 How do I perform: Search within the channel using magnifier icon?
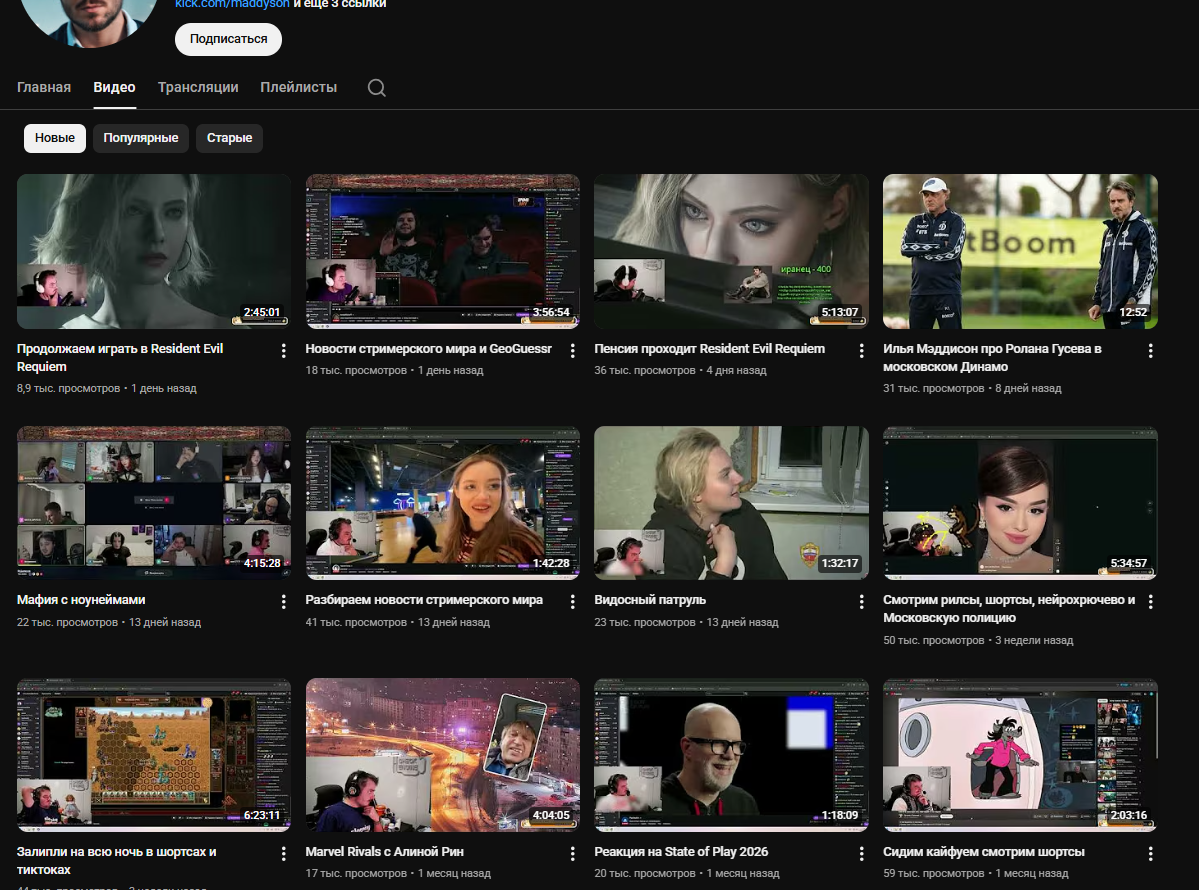coord(376,87)
